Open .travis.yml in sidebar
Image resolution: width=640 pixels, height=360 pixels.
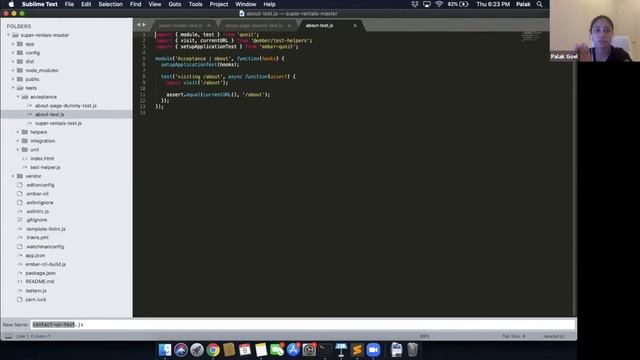37,238
